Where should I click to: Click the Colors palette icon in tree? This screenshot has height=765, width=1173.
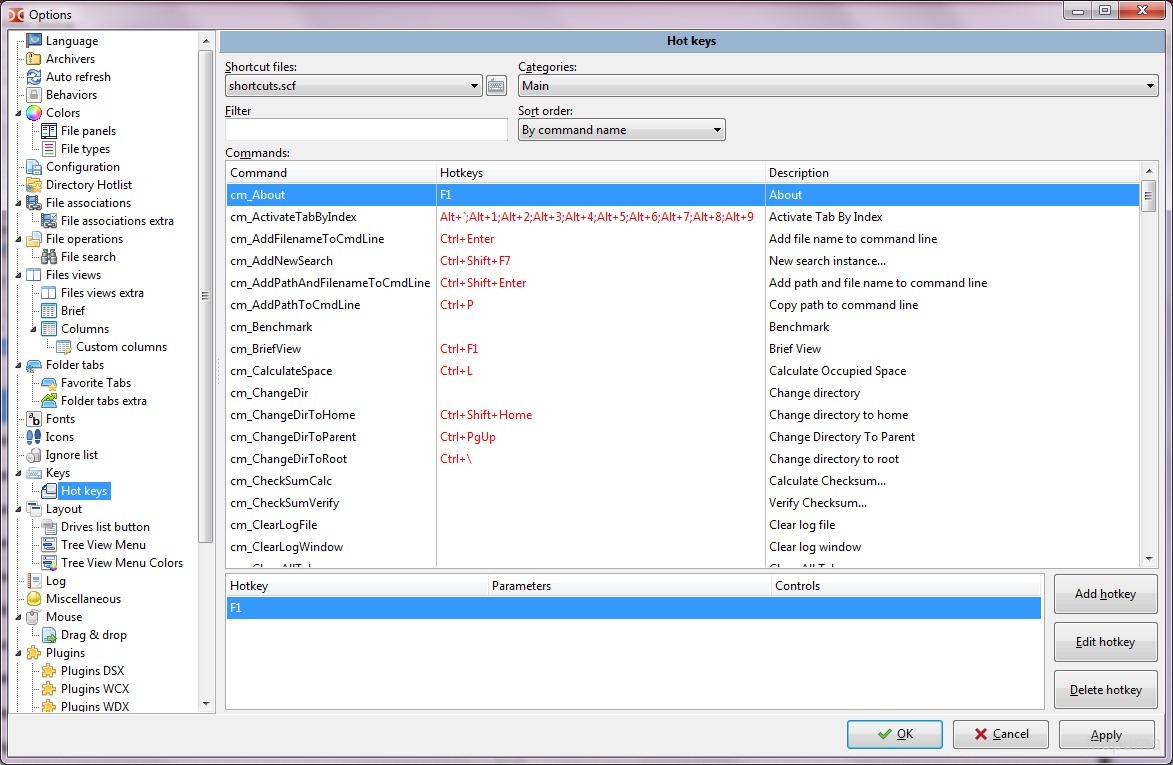tap(34, 113)
